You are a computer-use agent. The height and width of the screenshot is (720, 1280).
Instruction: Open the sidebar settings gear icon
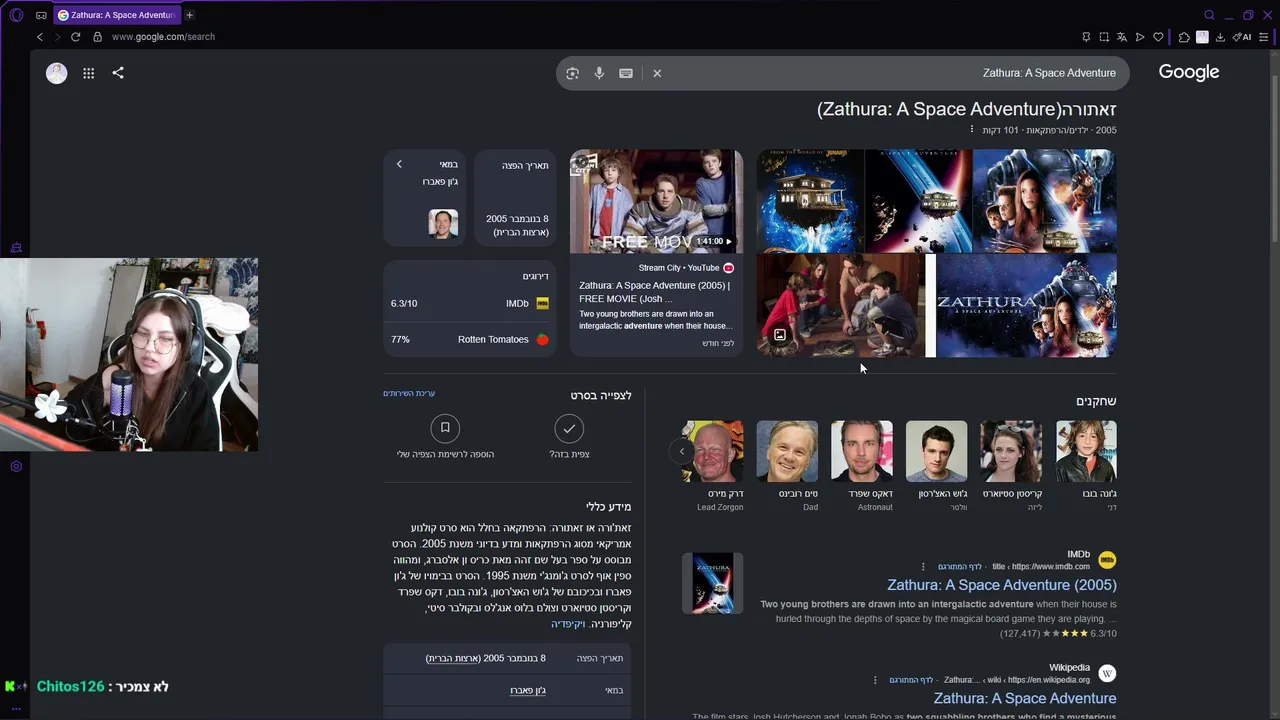16,466
